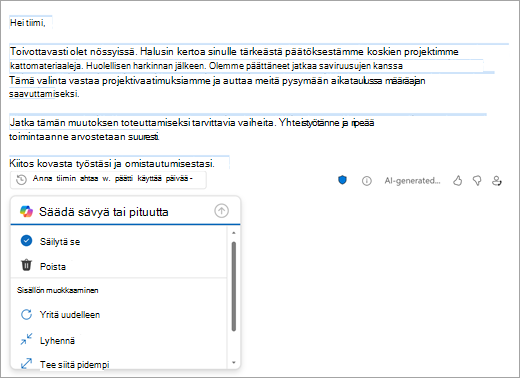Click the Säädä sävyä tai pituutta field
The width and height of the screenshot is (520, 378).
[x=125, y=211]
